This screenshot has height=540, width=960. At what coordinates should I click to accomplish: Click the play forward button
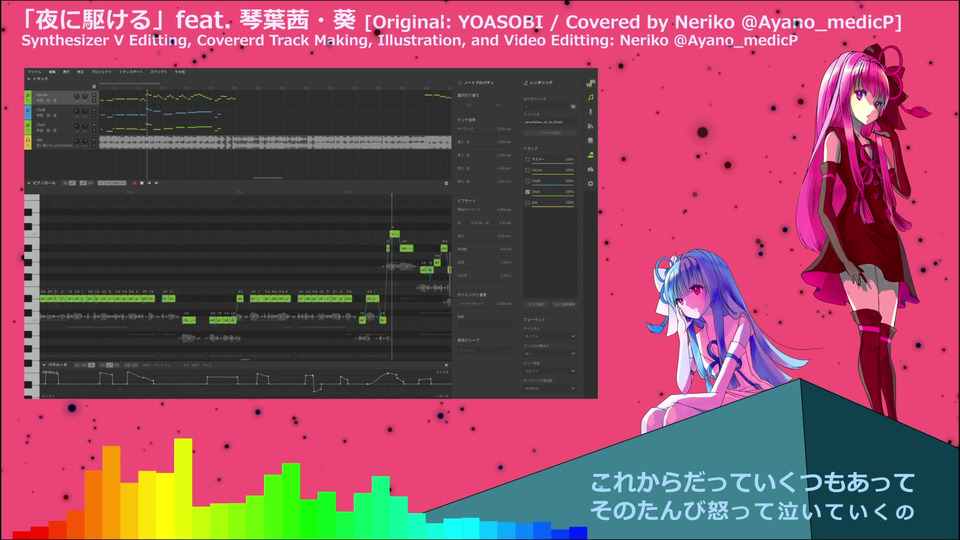pos(156,183)
